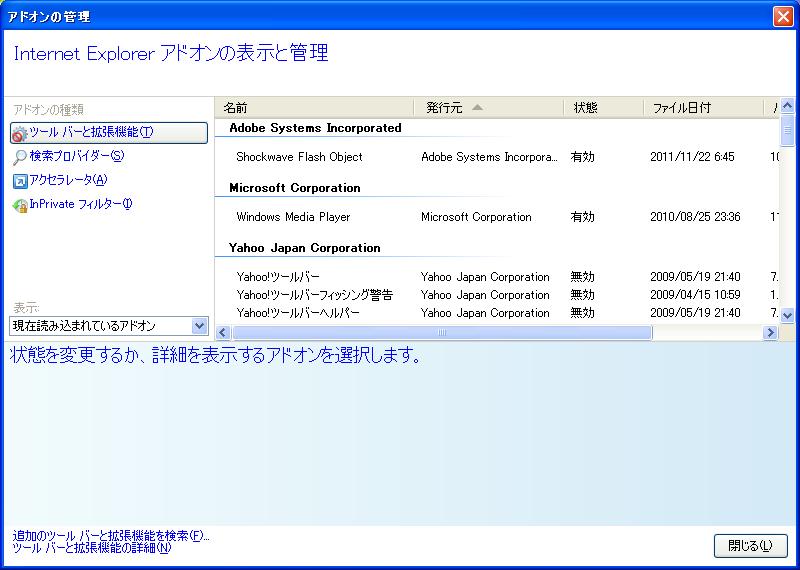Sort list by ファイル日付 column header

point(703,108)
